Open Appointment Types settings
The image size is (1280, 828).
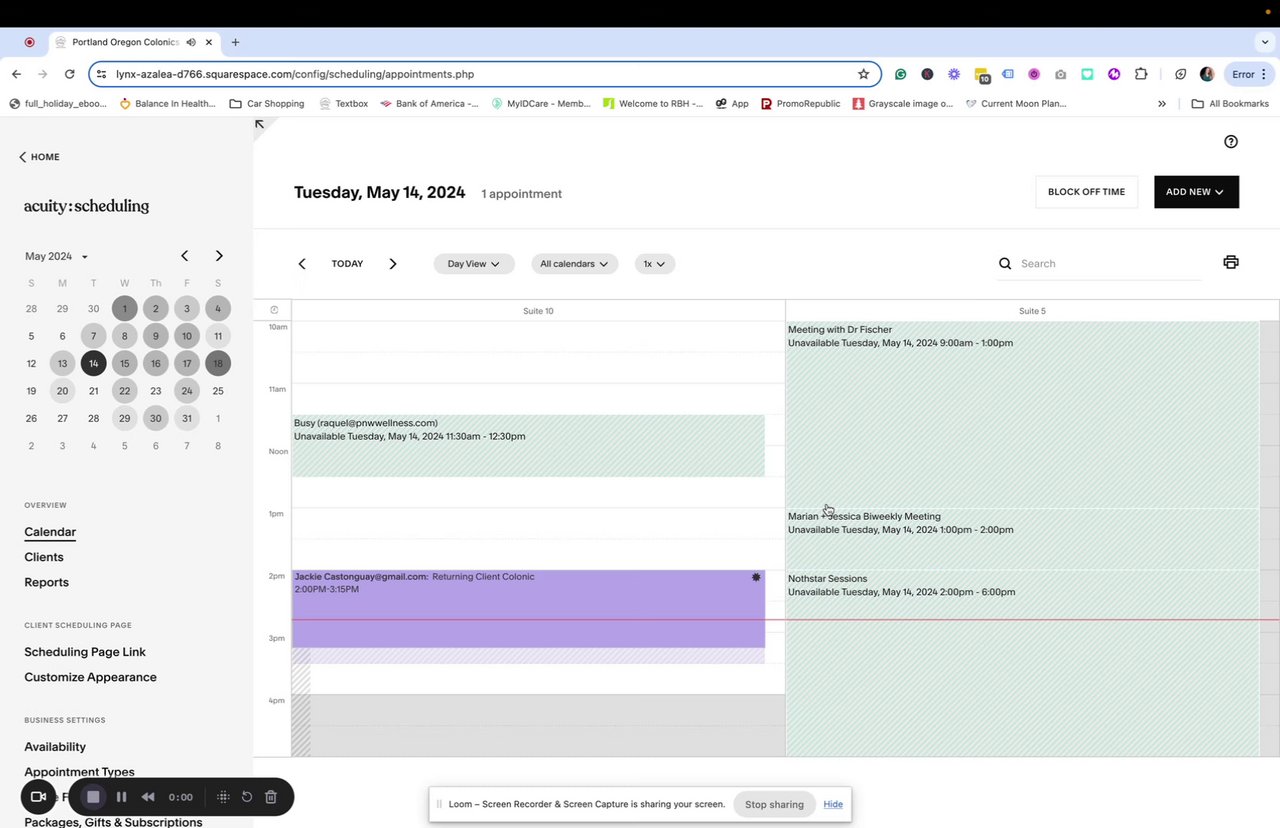point(79,772)
